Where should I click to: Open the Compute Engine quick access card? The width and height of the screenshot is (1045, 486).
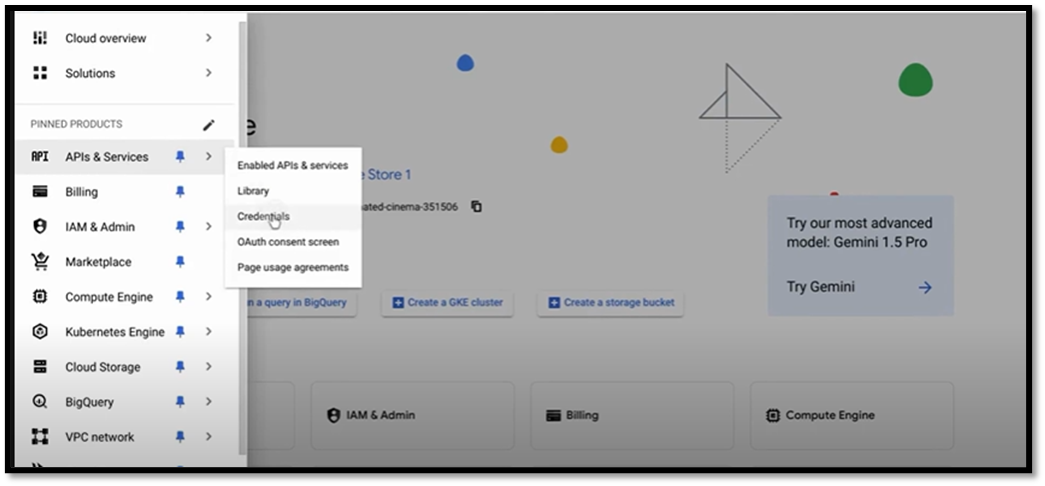tap(852, 415)
